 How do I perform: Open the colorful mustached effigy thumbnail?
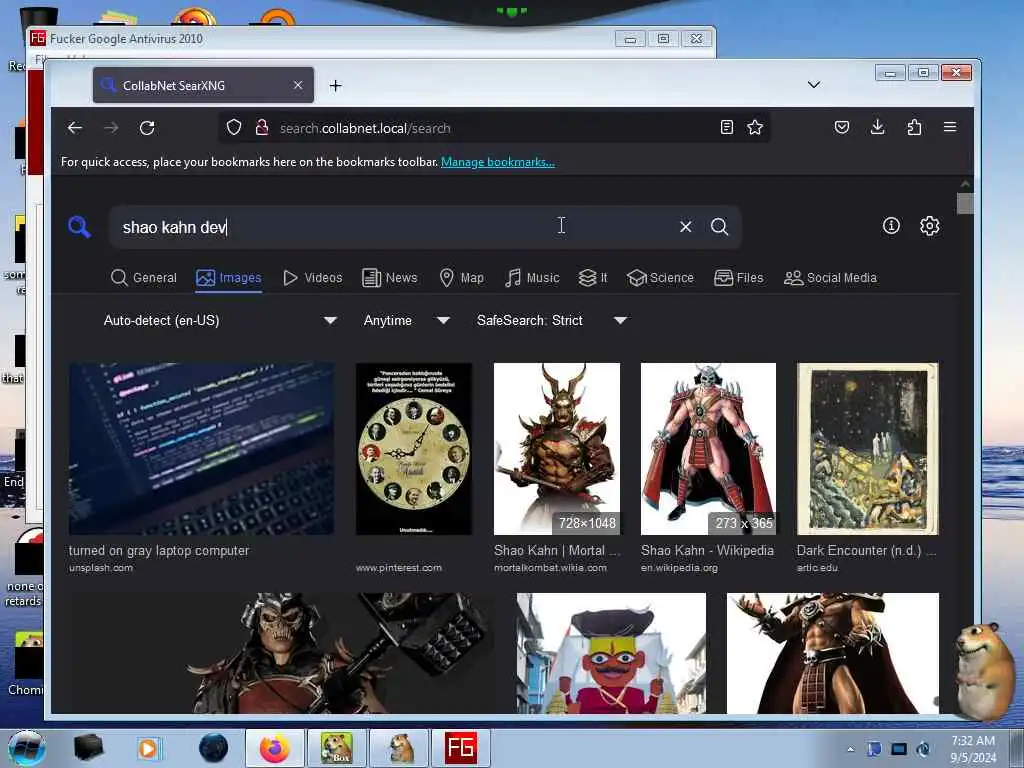pyautogui.click(x=611, y=653)
